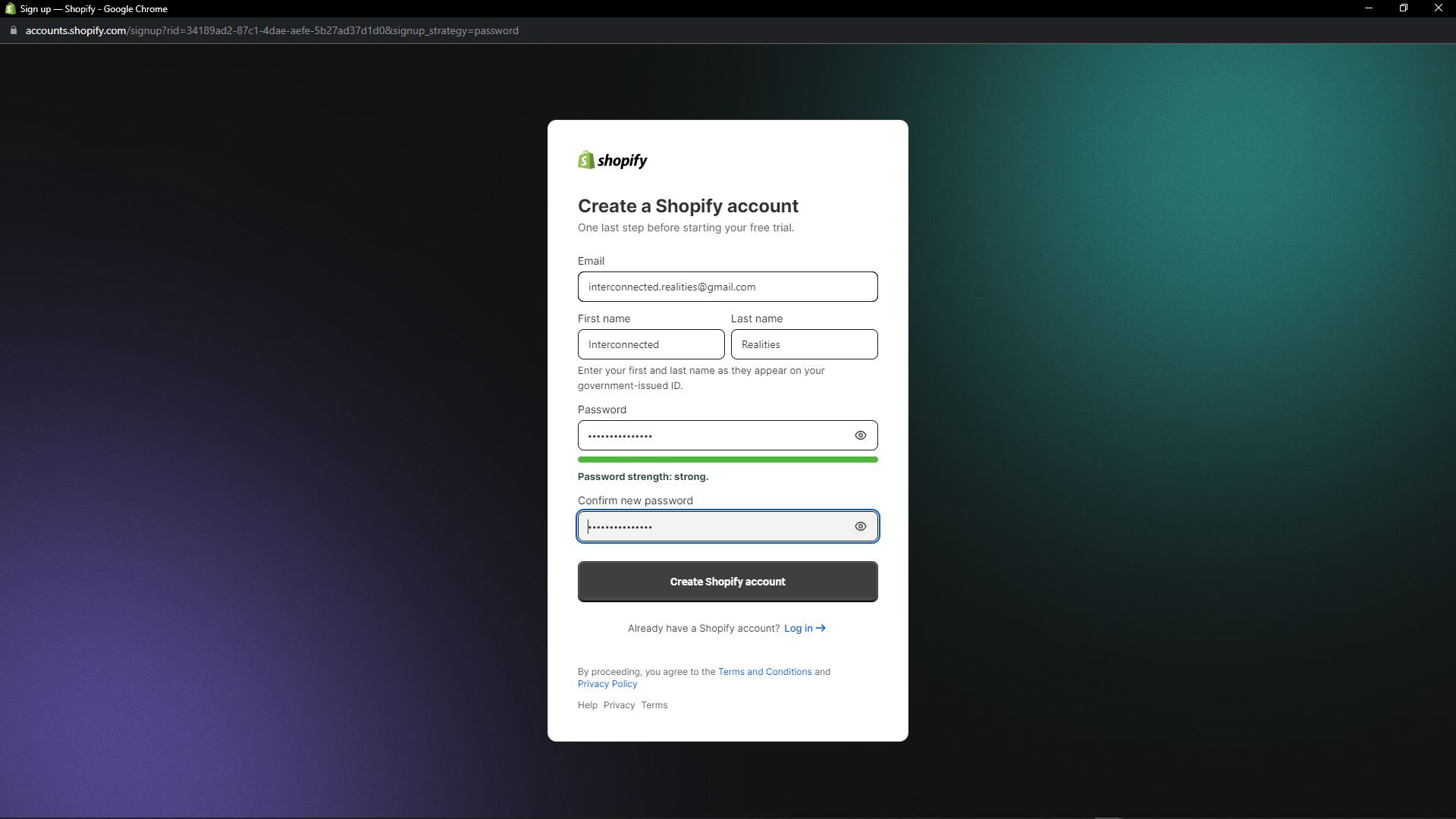Viewport: 1456px width, 819px height.
Task: Click the Create Shopify account button
Action: pyautogui.click(x=727, y=582)
